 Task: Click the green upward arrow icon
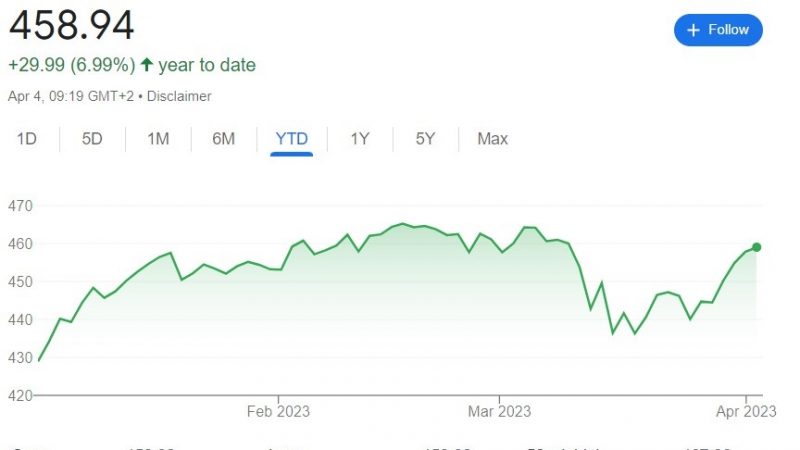(146, 64)
